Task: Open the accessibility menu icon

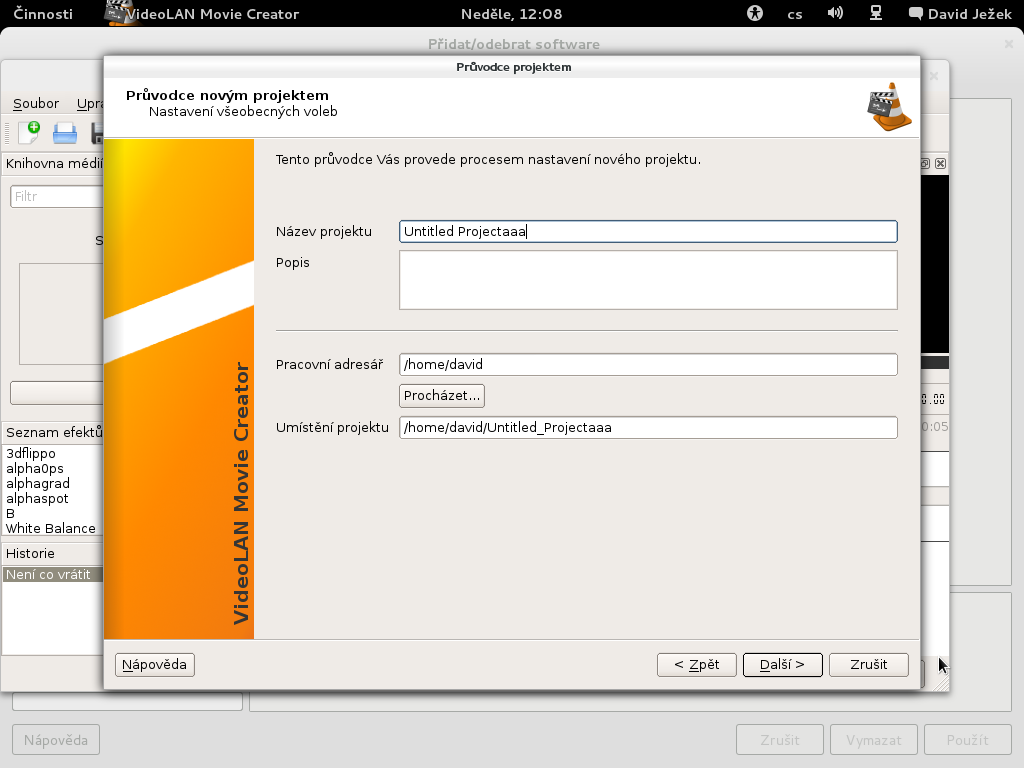Action: click(755, 13)
